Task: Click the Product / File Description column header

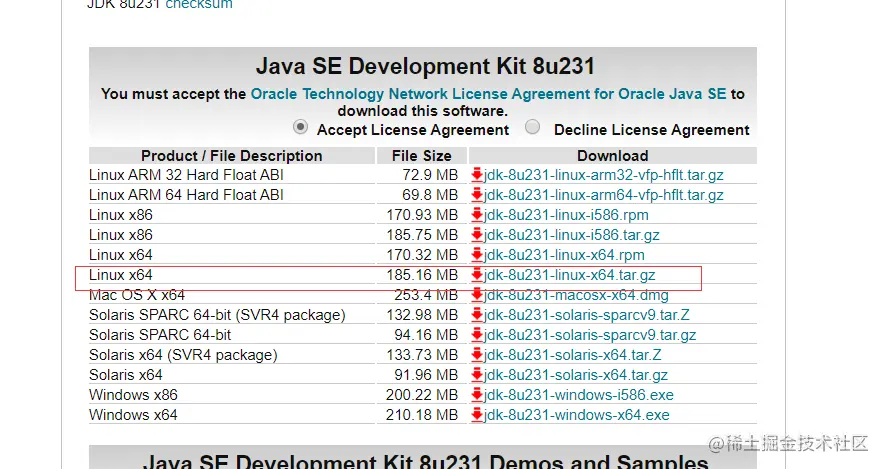Action: (x=232, y=156)
